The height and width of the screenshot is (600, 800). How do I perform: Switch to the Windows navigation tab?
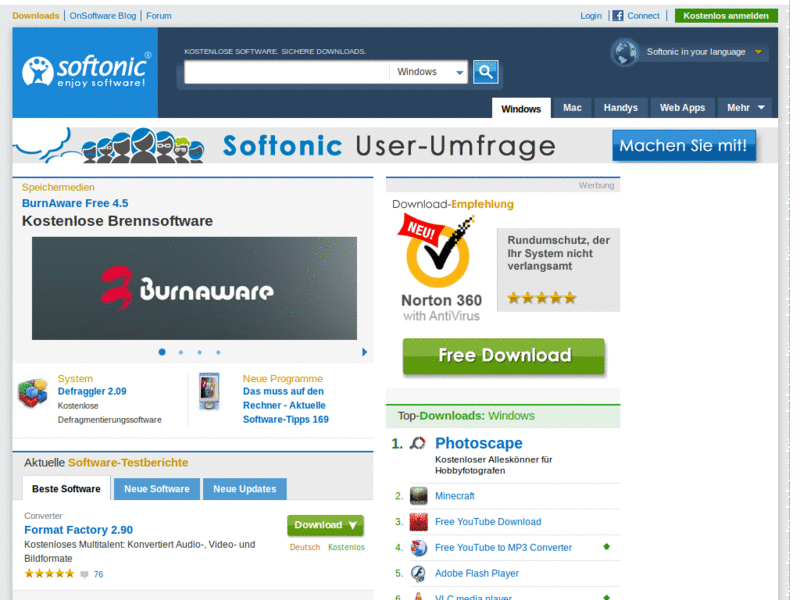coord(521,109)
